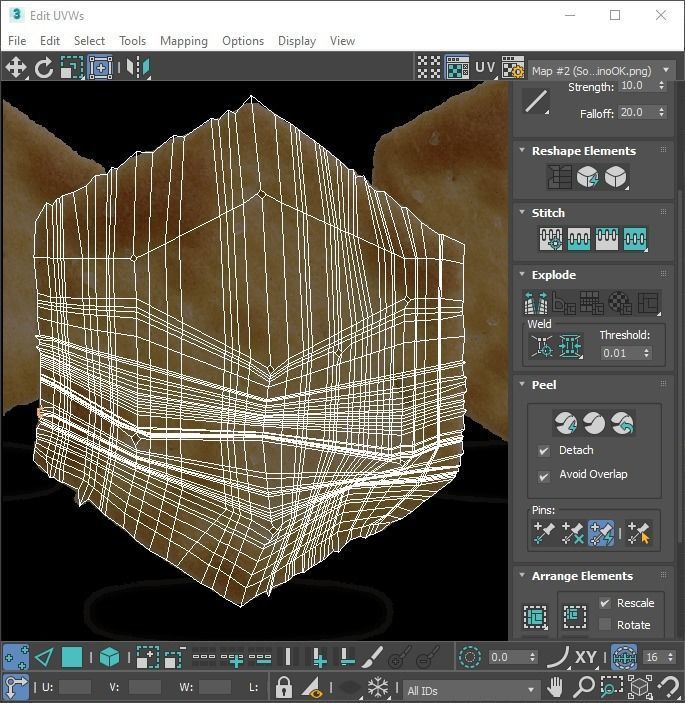Select the Freeform mode tool
Image resolution: width=685 pixels, height=703 pixels.
pos(100,68)
